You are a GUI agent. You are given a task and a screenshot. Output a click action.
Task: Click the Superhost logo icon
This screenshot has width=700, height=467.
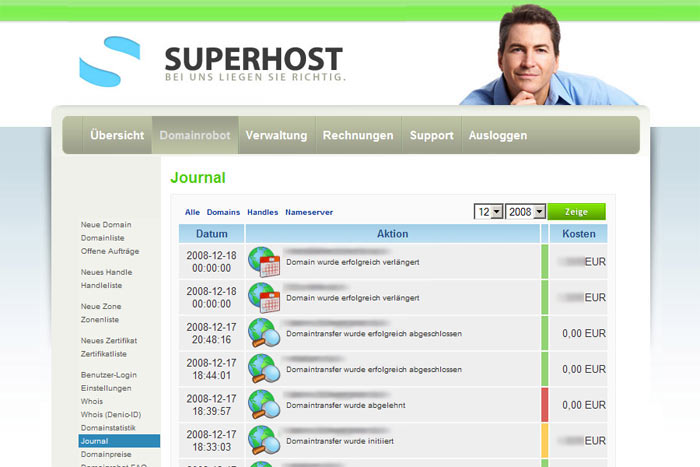click(x=109, y=60)
